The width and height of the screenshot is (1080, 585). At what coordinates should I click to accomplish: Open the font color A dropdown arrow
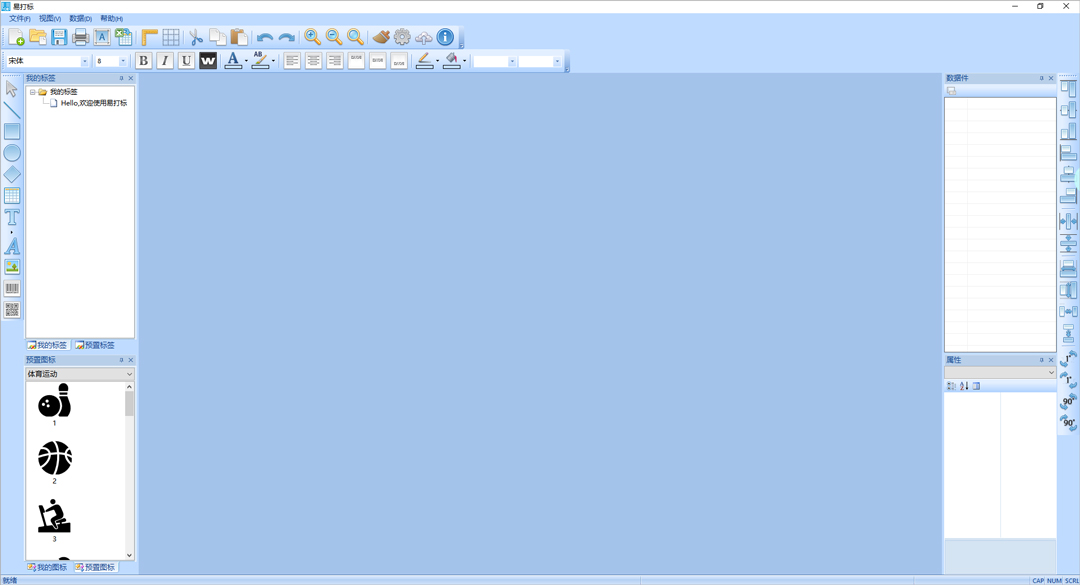(246, 61)
